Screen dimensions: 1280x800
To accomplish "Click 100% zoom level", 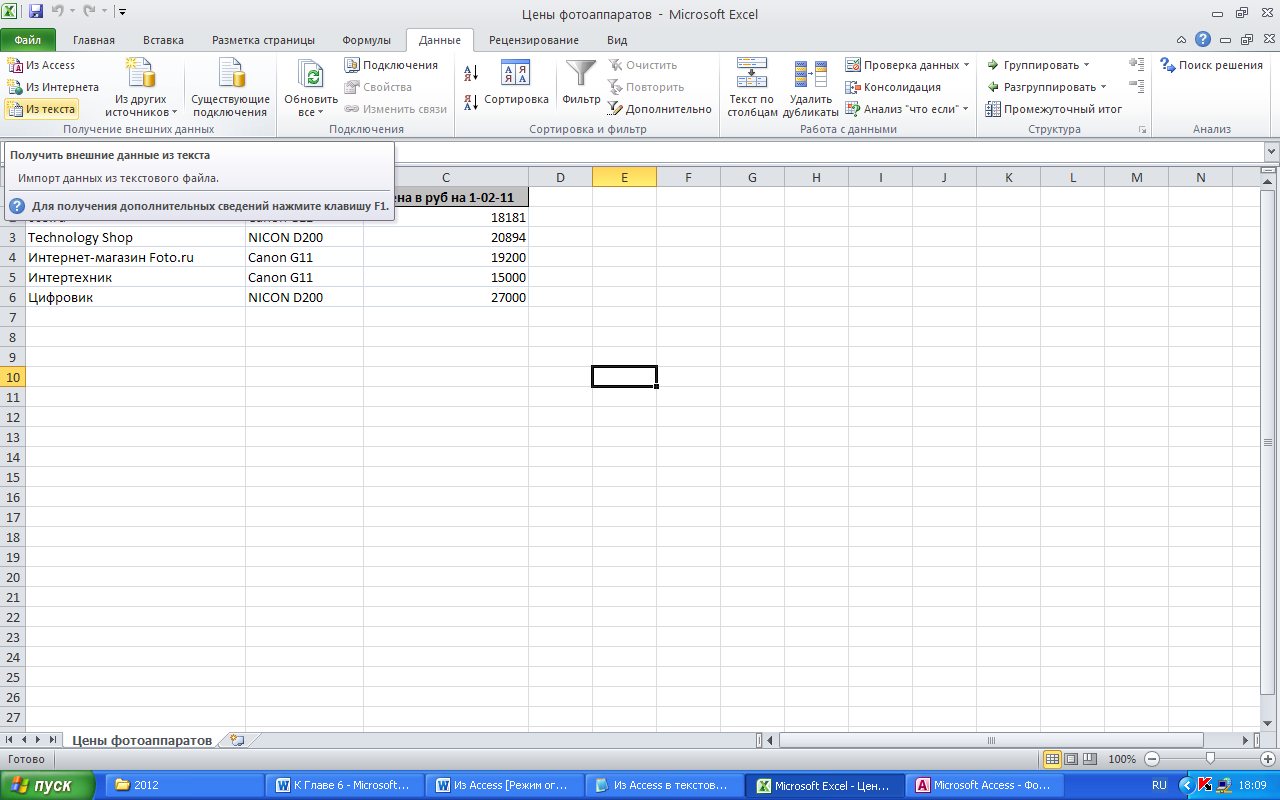I will [x=1122, y=759].
